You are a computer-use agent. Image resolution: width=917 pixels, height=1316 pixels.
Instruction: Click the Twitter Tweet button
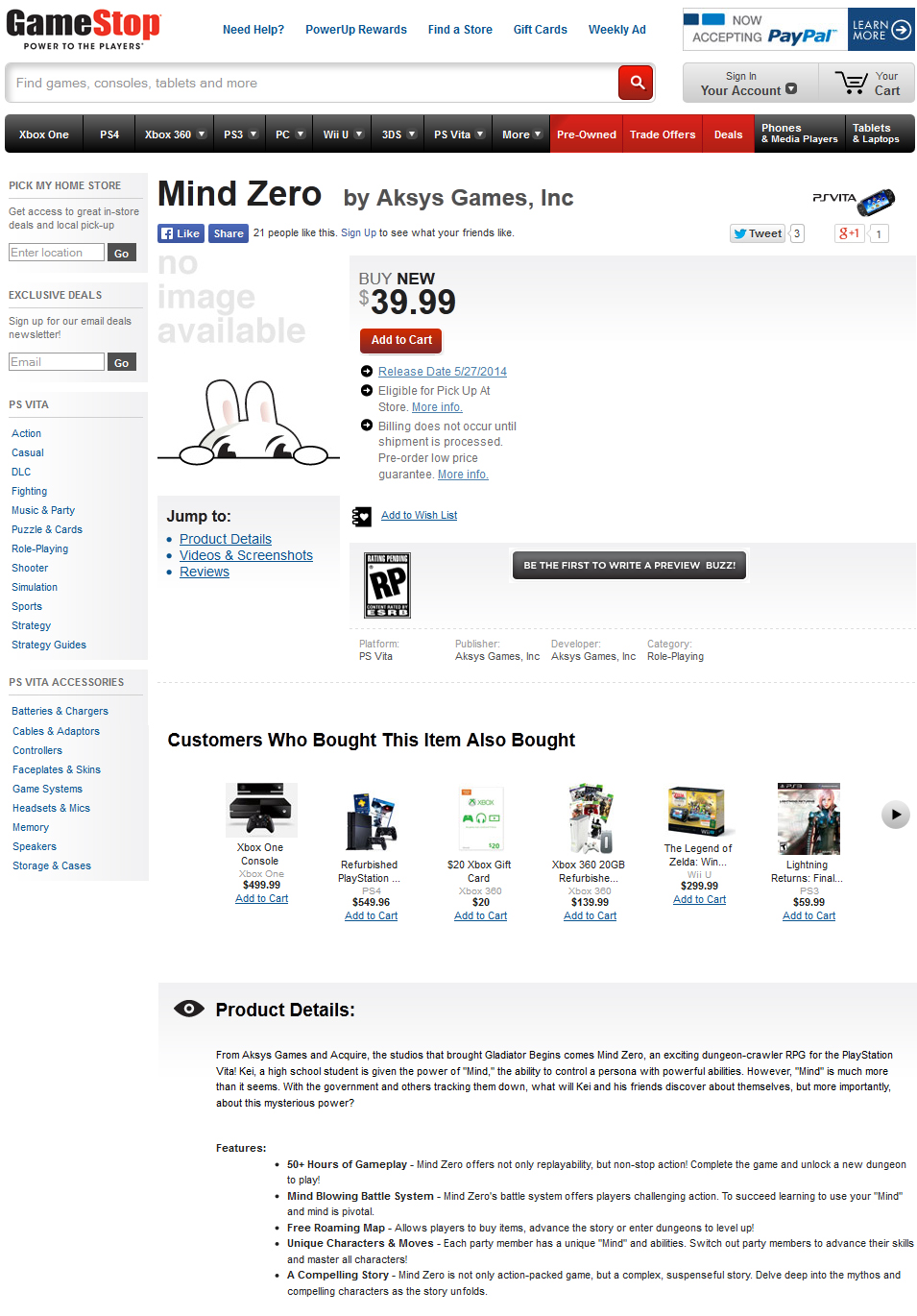[x=758, y=233]
